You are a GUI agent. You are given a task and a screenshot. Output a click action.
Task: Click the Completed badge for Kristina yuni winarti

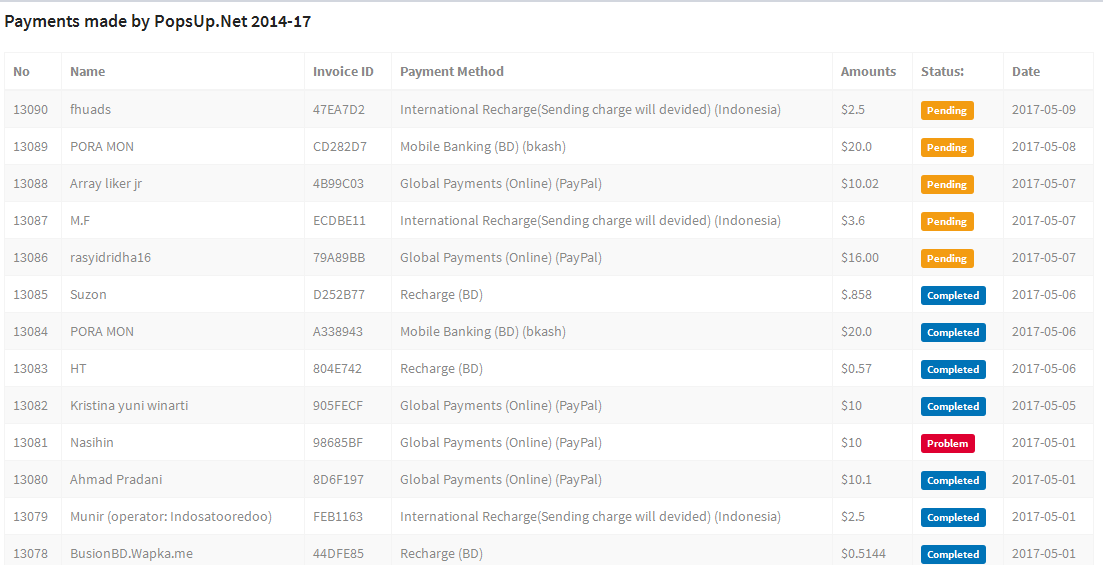point(953,406)
